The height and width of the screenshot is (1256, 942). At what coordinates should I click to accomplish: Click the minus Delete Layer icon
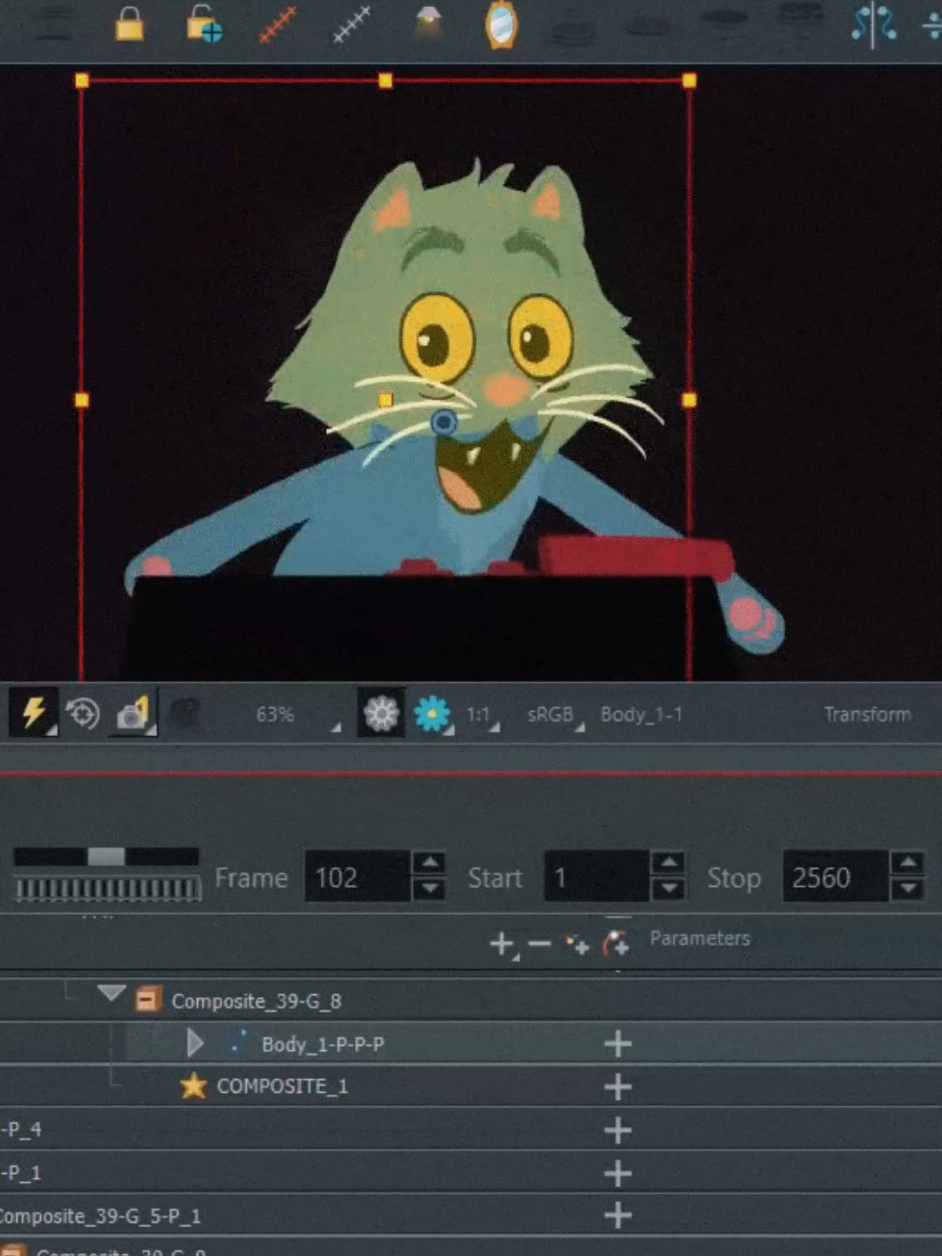pyautogui.click(x=540, y=943)
